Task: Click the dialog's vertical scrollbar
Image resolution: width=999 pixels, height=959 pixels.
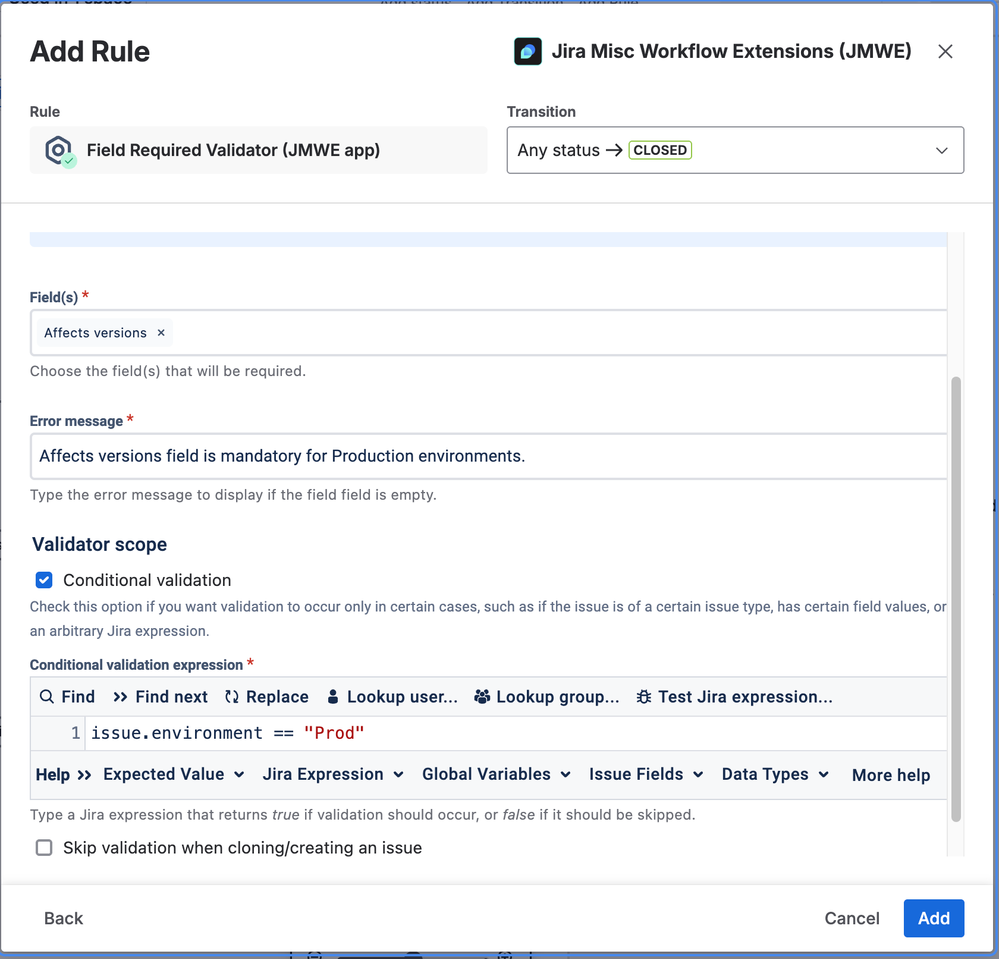Action: pos(955,599)
